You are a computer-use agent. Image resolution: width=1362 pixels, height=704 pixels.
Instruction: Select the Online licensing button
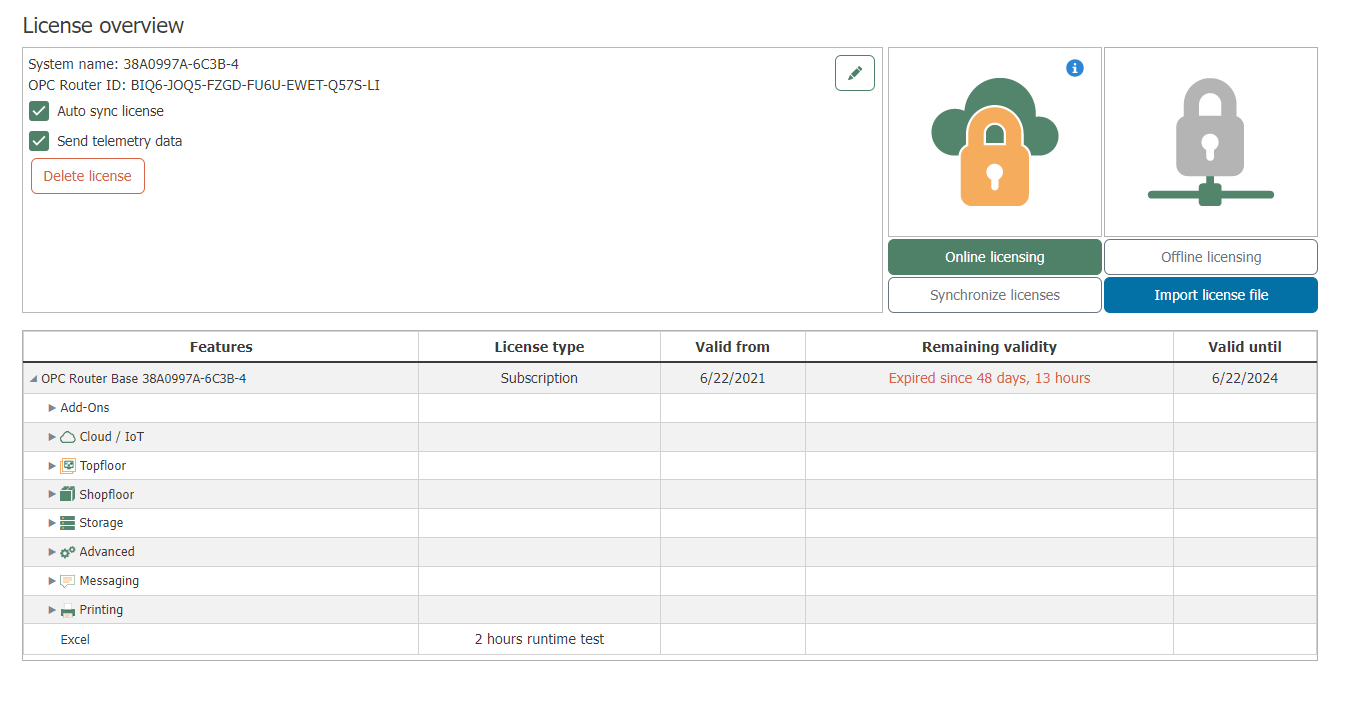(x=995, y=257)
